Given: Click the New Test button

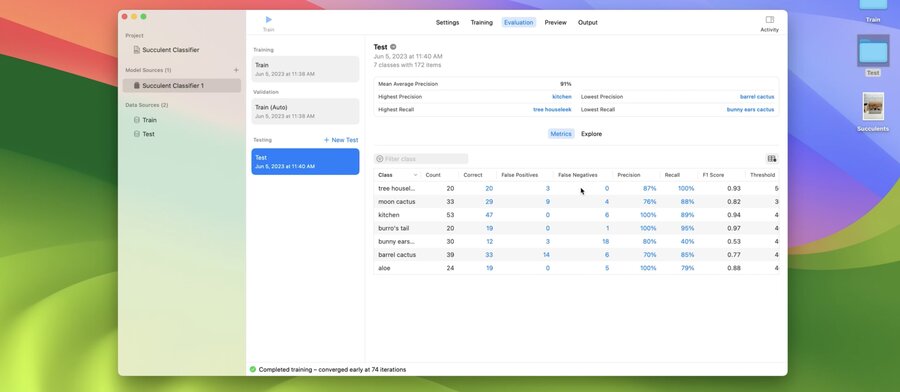Looking at the screenshot, I should (x=341, y=140).
